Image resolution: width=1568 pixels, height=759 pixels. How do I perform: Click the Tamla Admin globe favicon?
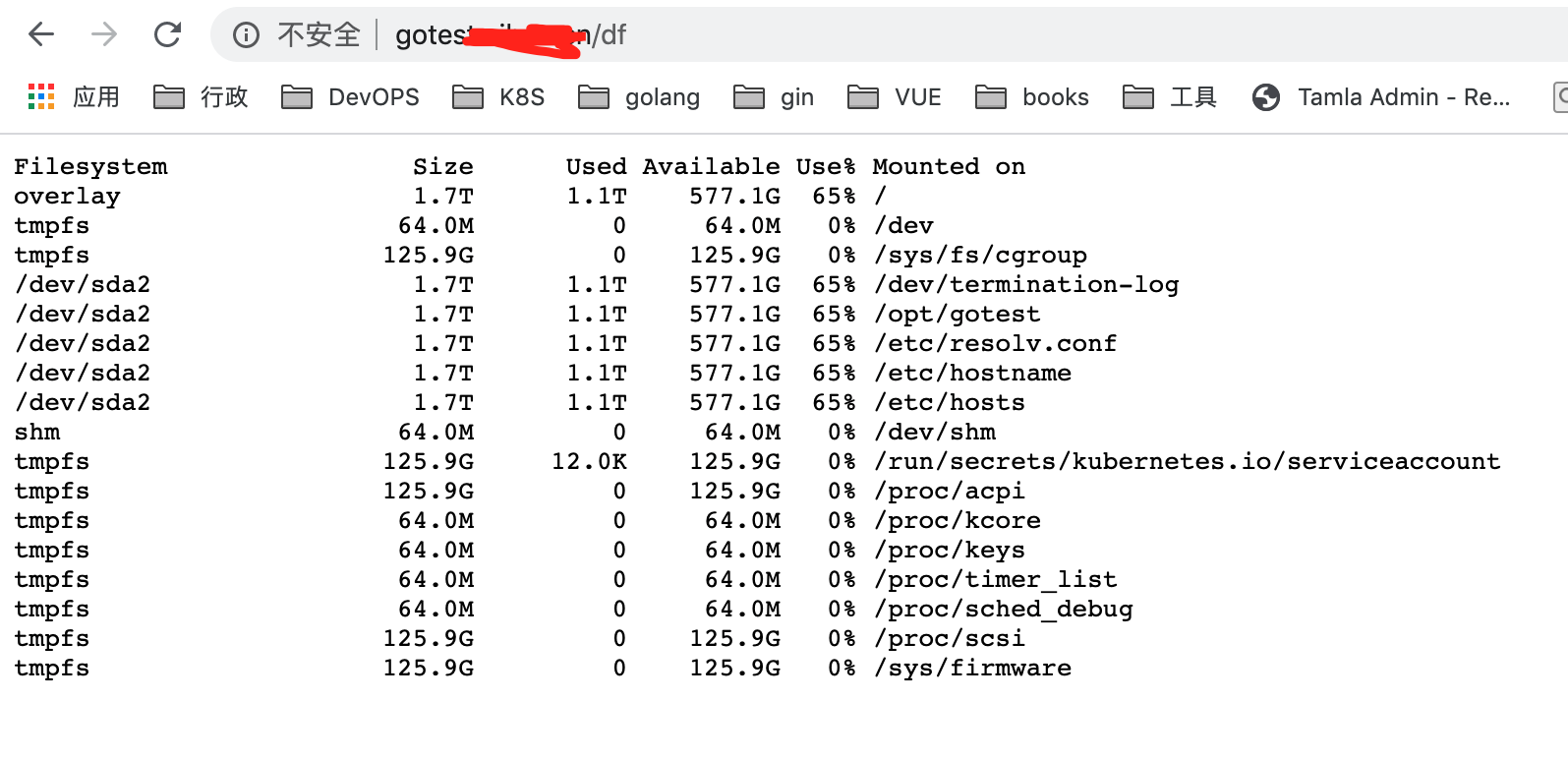(x=1266, y=96)
